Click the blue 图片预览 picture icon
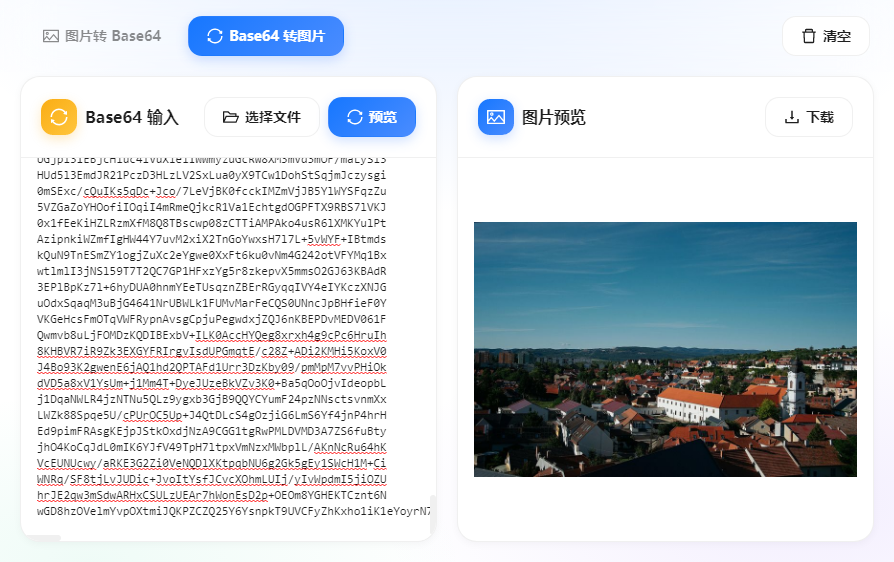Viewport: 894px width, 562px height. tap(495, 117)
